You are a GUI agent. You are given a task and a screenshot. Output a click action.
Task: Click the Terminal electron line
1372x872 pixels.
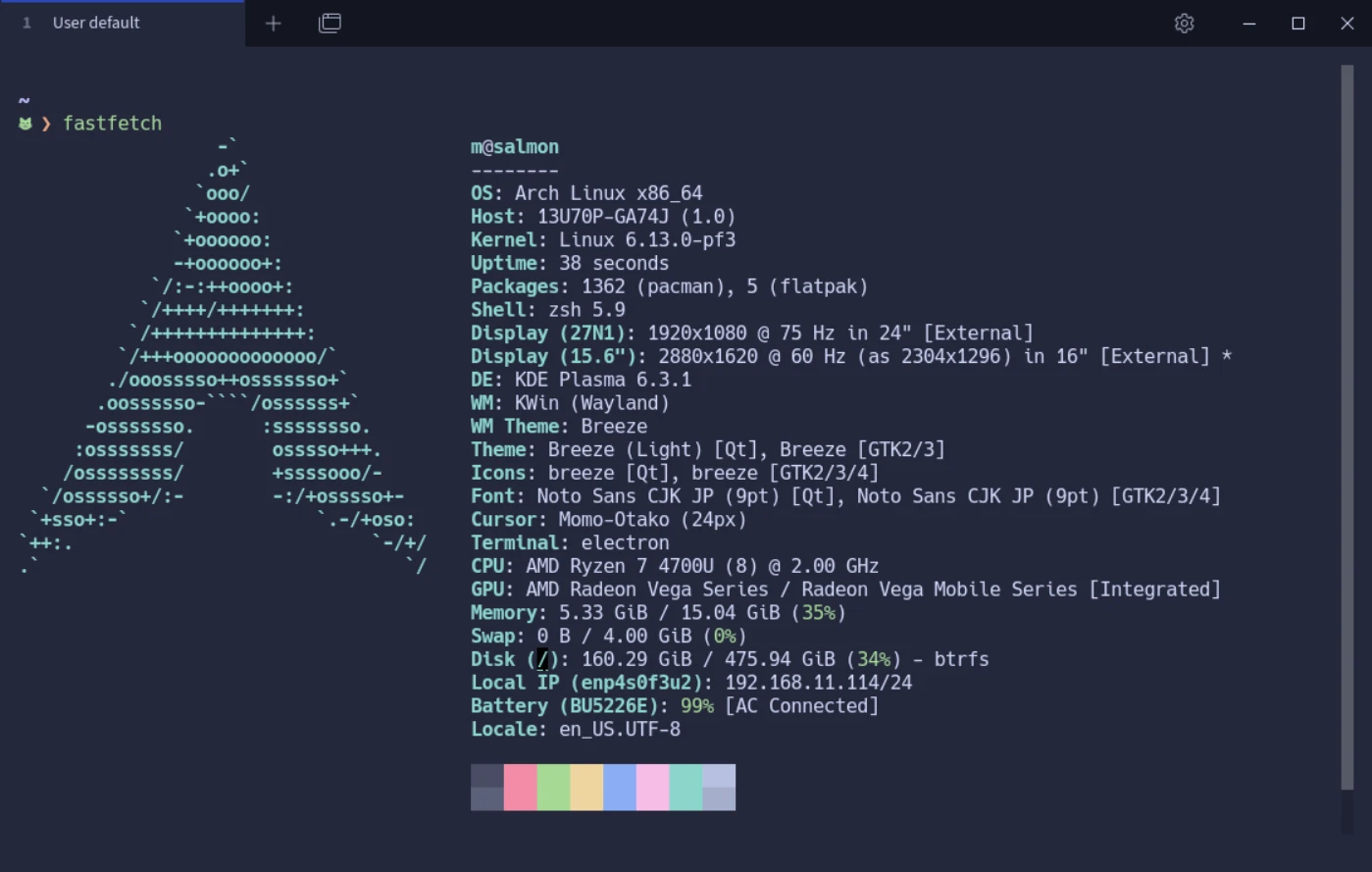coord(570,543)
